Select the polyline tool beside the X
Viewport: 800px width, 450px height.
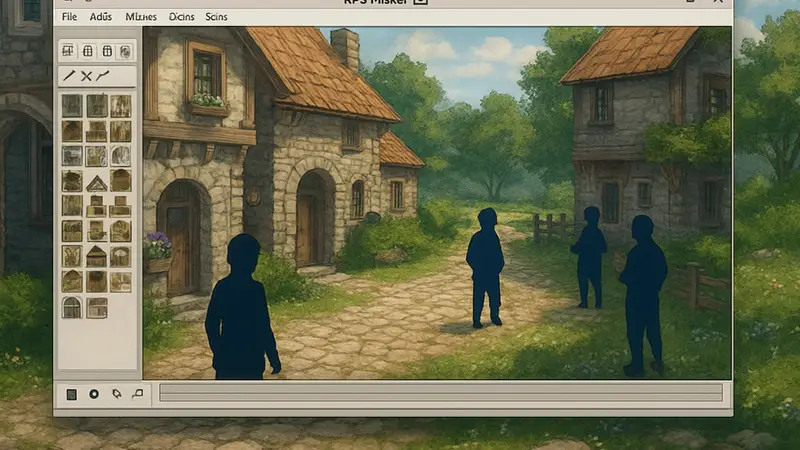coord(103,76)
